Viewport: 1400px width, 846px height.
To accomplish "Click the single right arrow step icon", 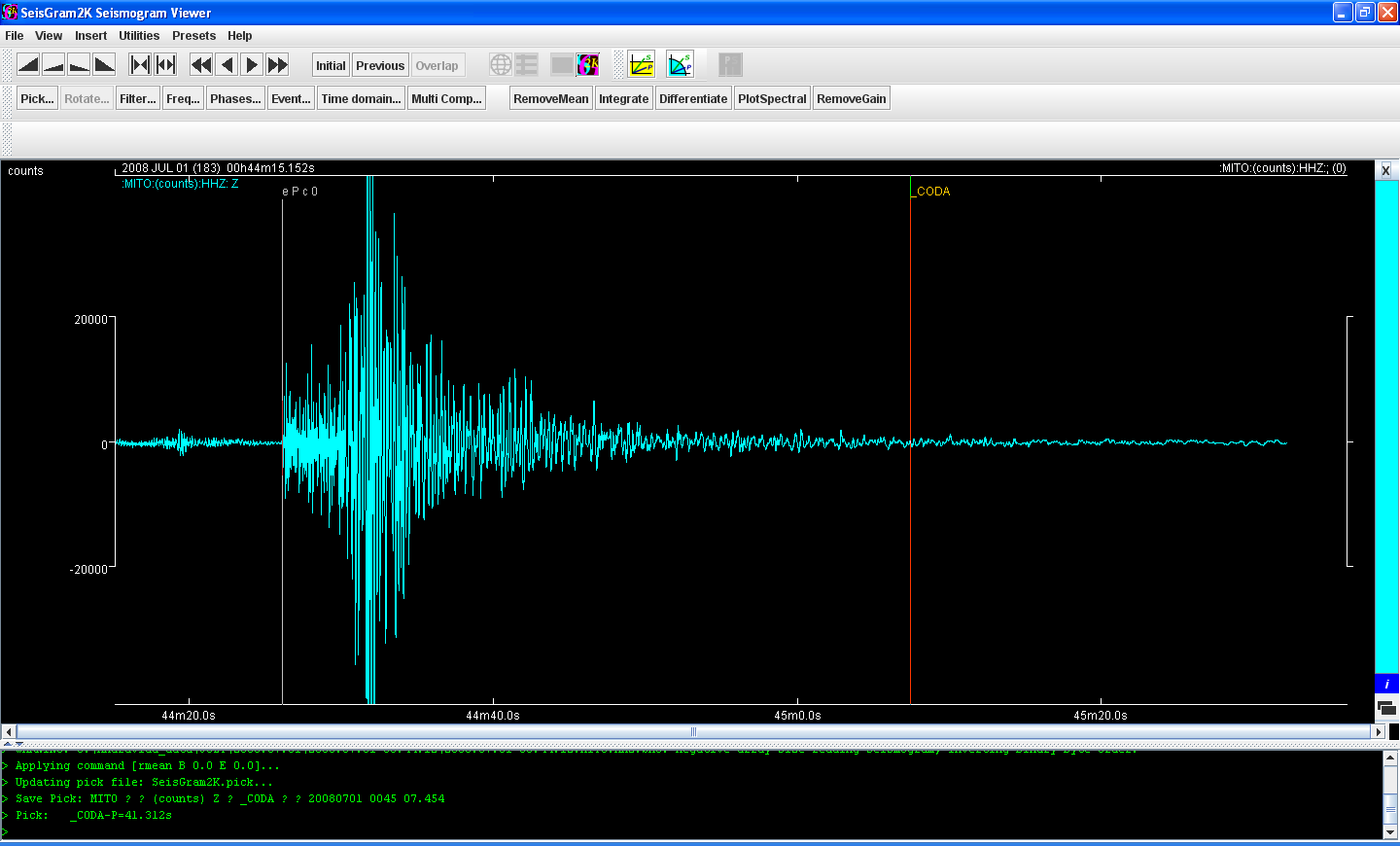I will click(252, 65).
